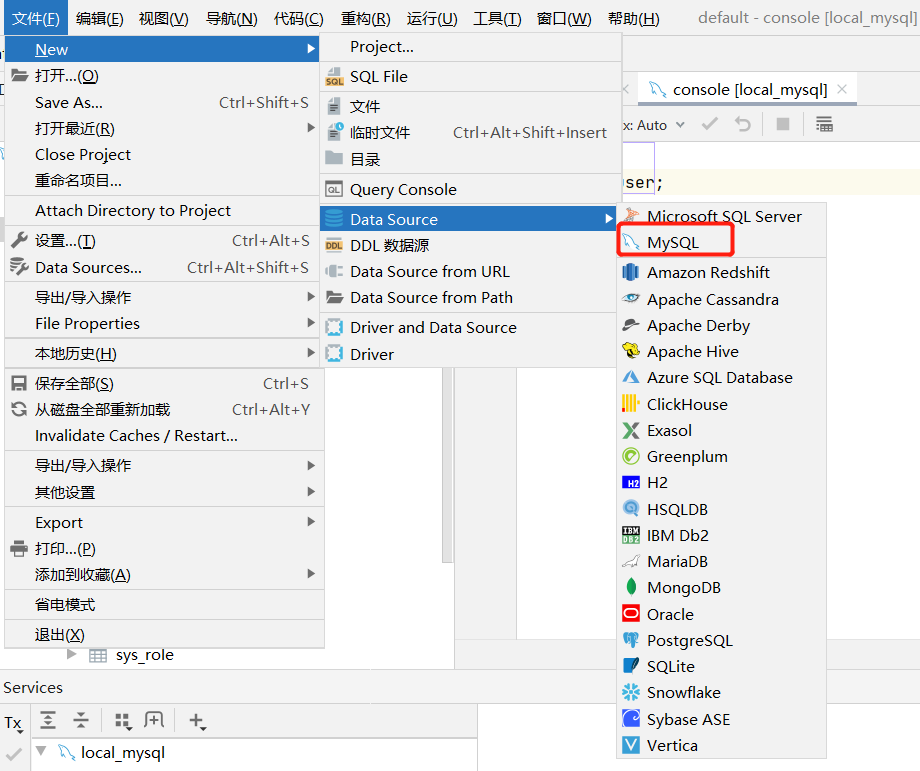Screen dimensions: 920x771
Task: Choose the PostgreSQL entry
Action: [x=722, y=640]
